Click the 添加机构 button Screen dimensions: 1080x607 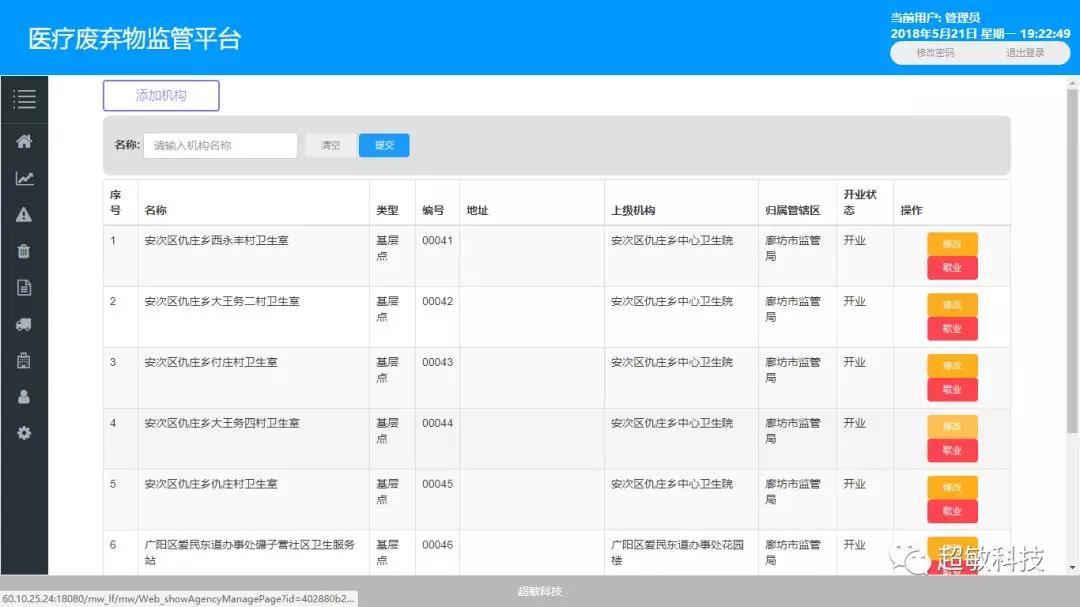[x=161, y=96]
